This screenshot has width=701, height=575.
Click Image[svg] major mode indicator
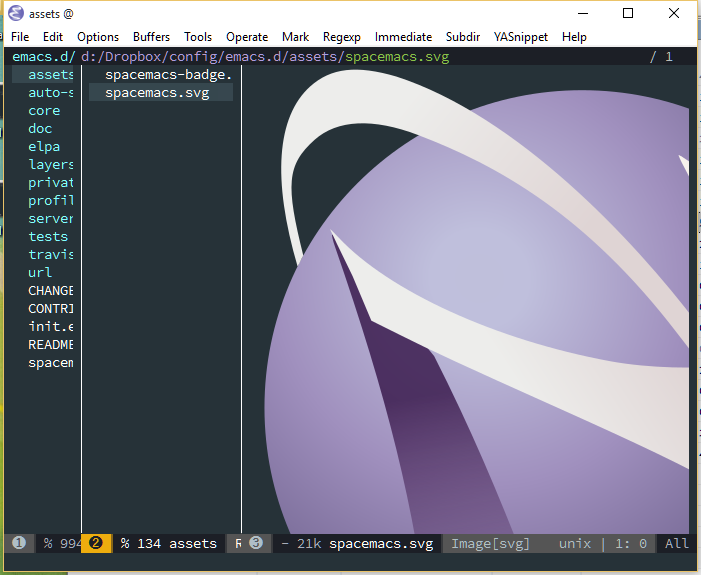point(490,544)
